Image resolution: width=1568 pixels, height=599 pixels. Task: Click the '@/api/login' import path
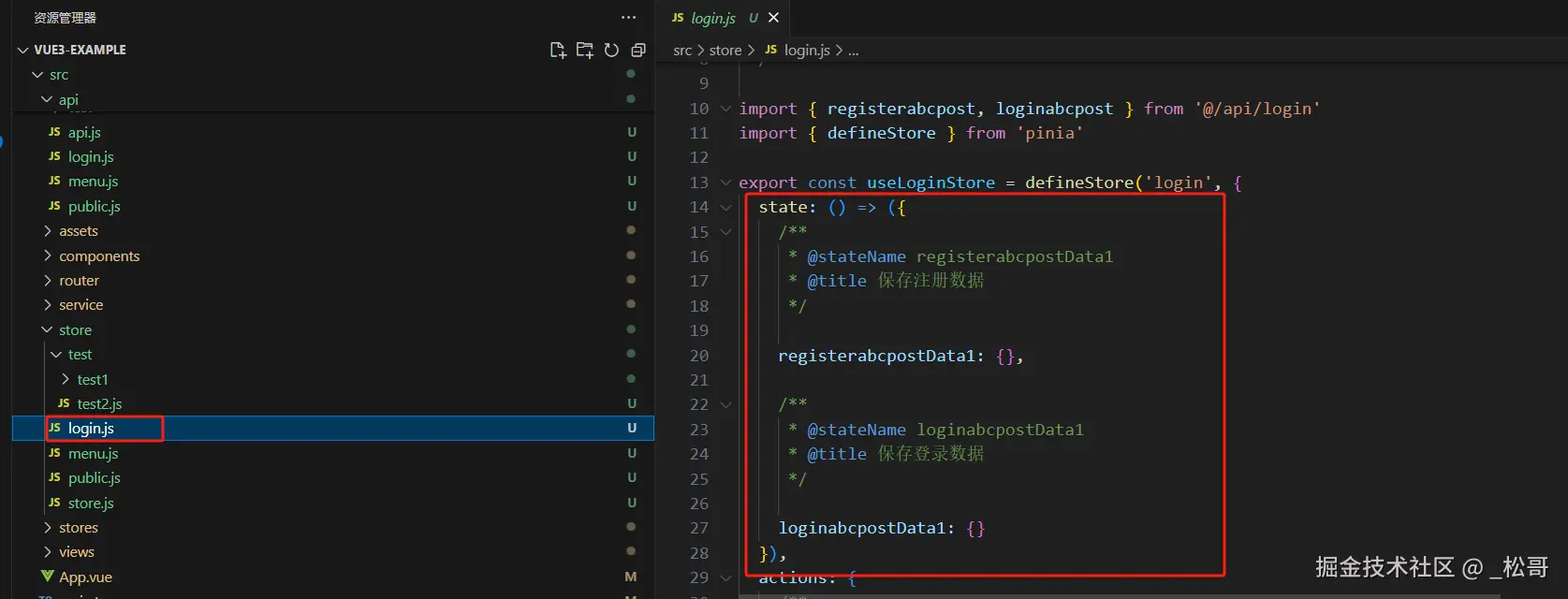1256,109
